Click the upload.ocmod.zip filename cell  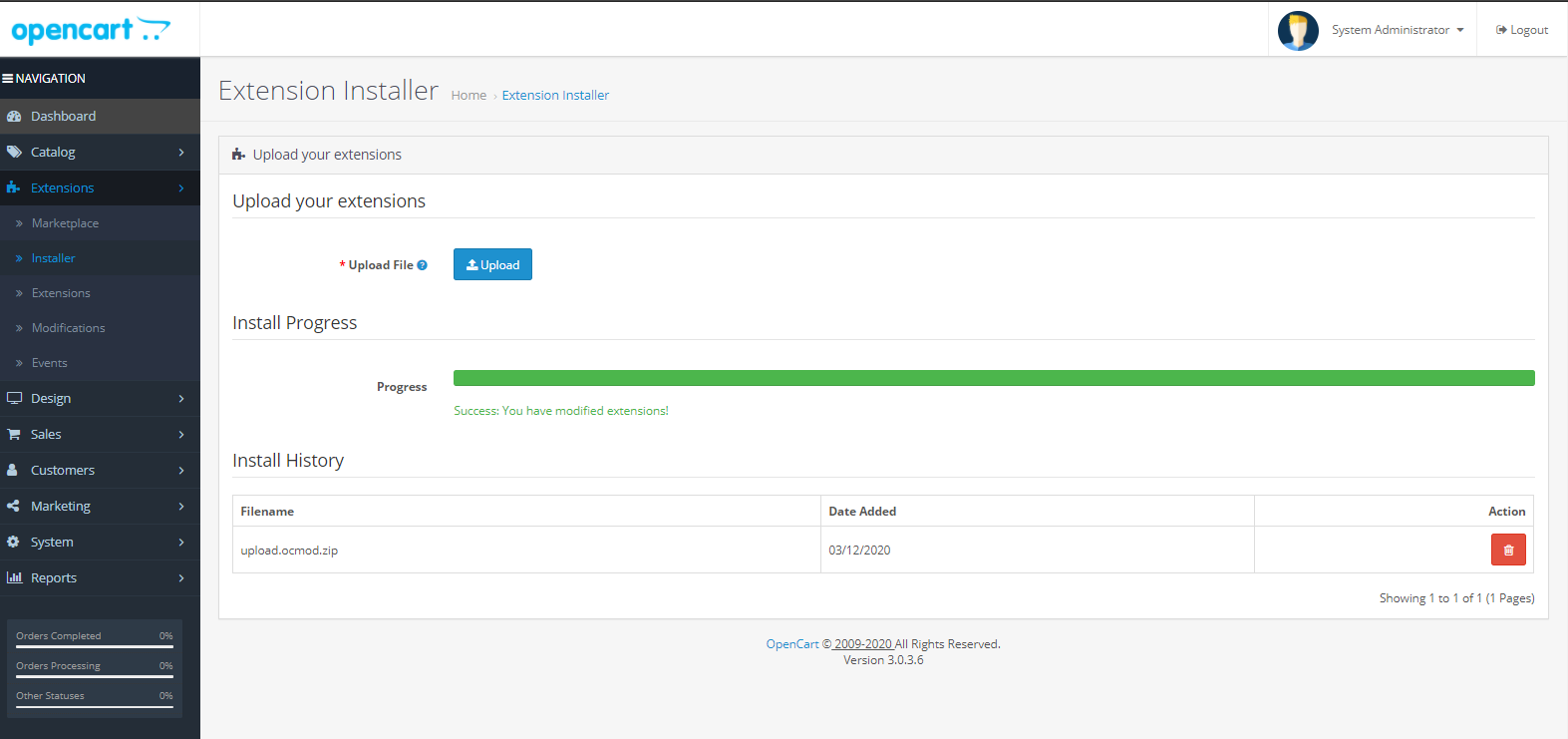pos(526,550)
